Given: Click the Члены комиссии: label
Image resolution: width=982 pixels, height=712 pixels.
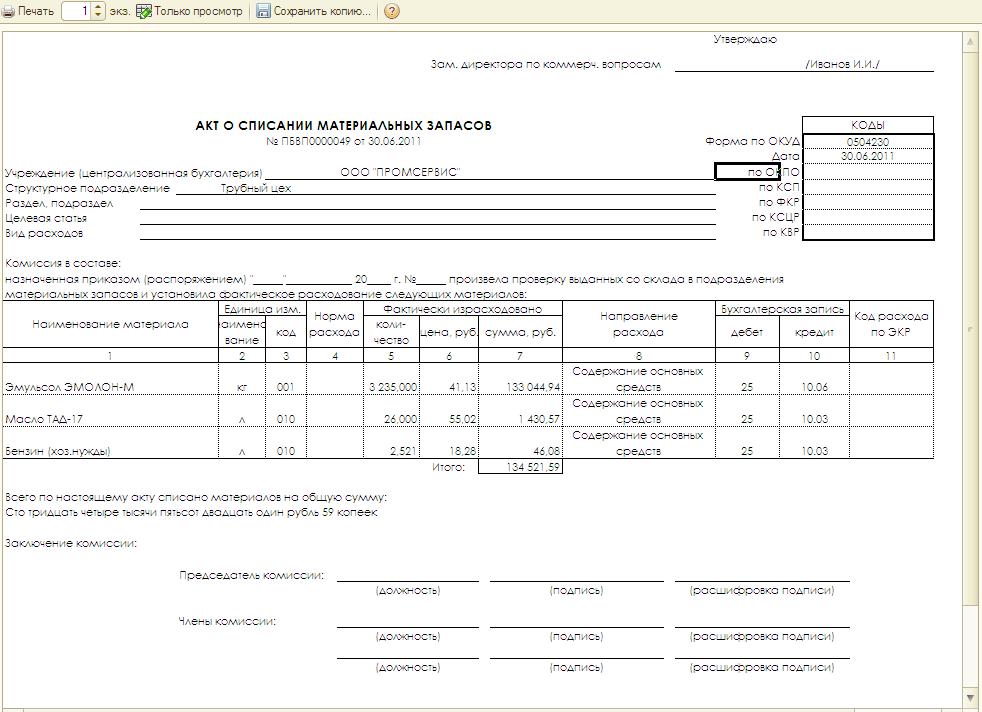Looking at the screenshot, I should [227, 621].
